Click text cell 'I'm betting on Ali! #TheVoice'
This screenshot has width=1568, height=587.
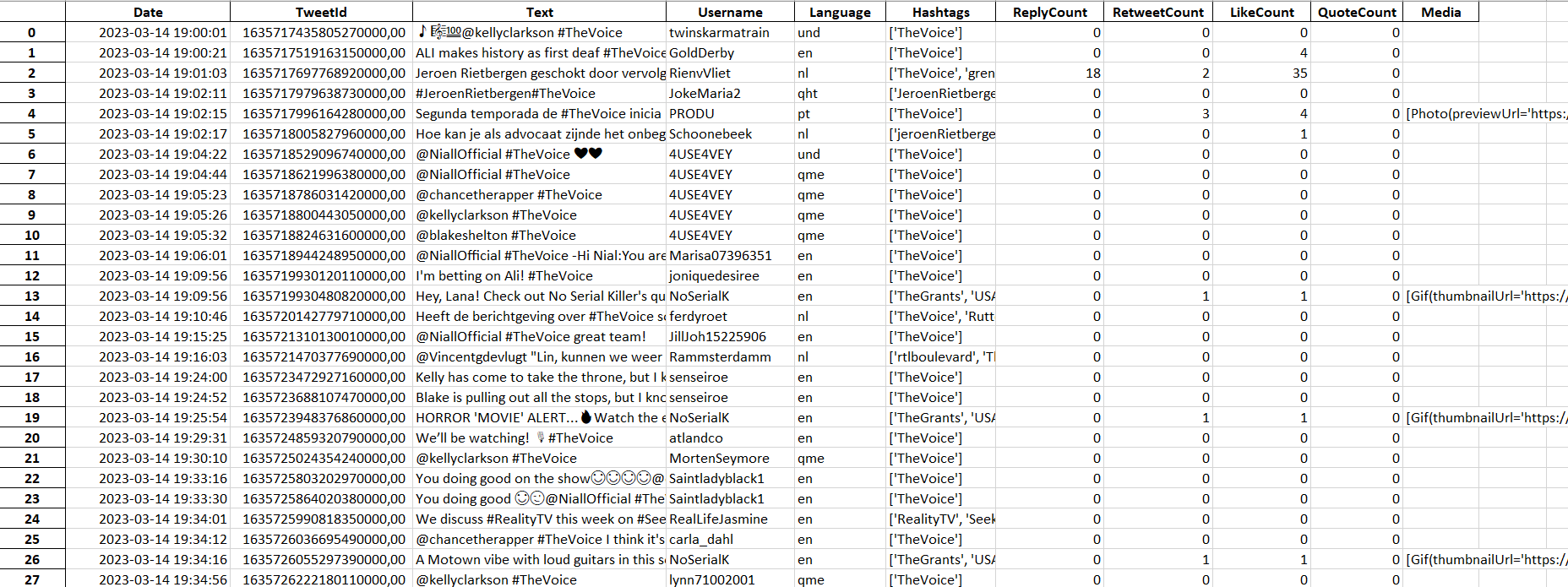pos(539,275)
